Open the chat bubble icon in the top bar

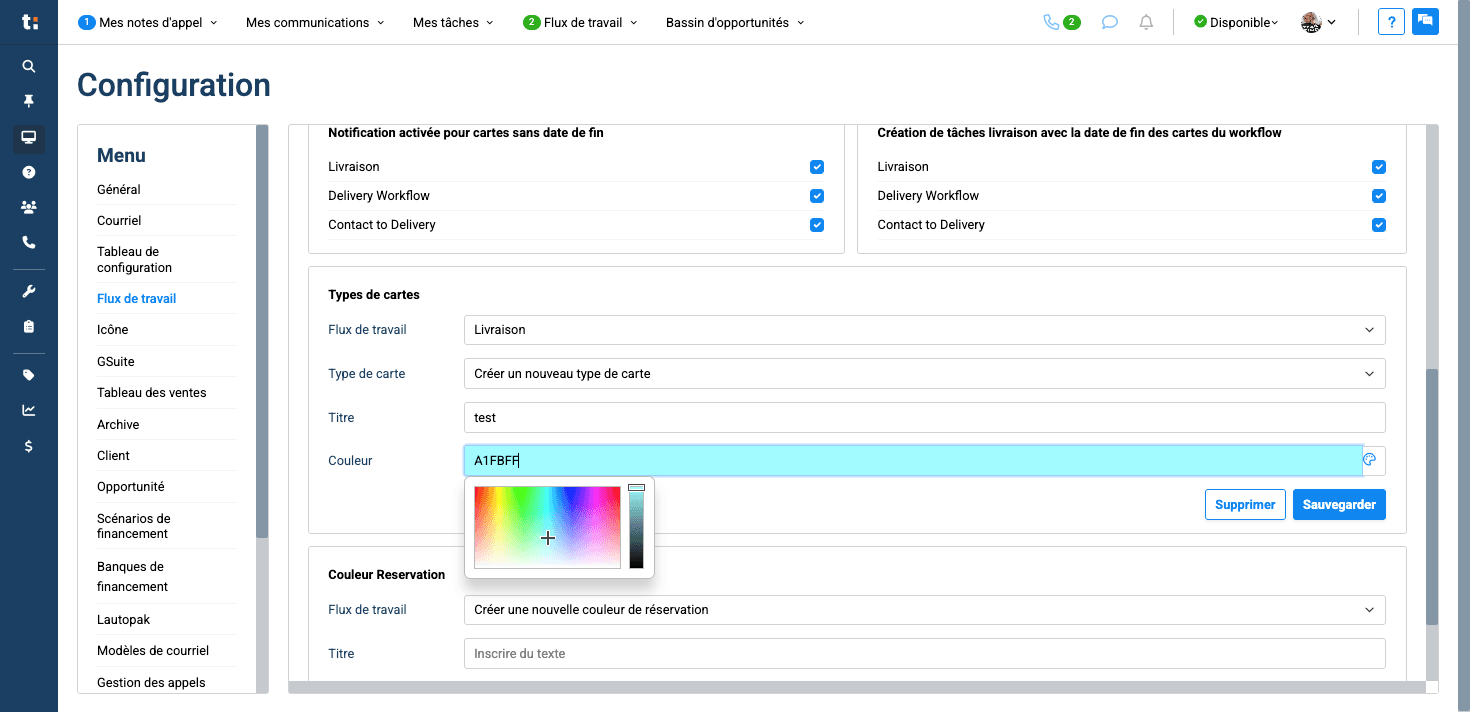[x=1109, y=22]
